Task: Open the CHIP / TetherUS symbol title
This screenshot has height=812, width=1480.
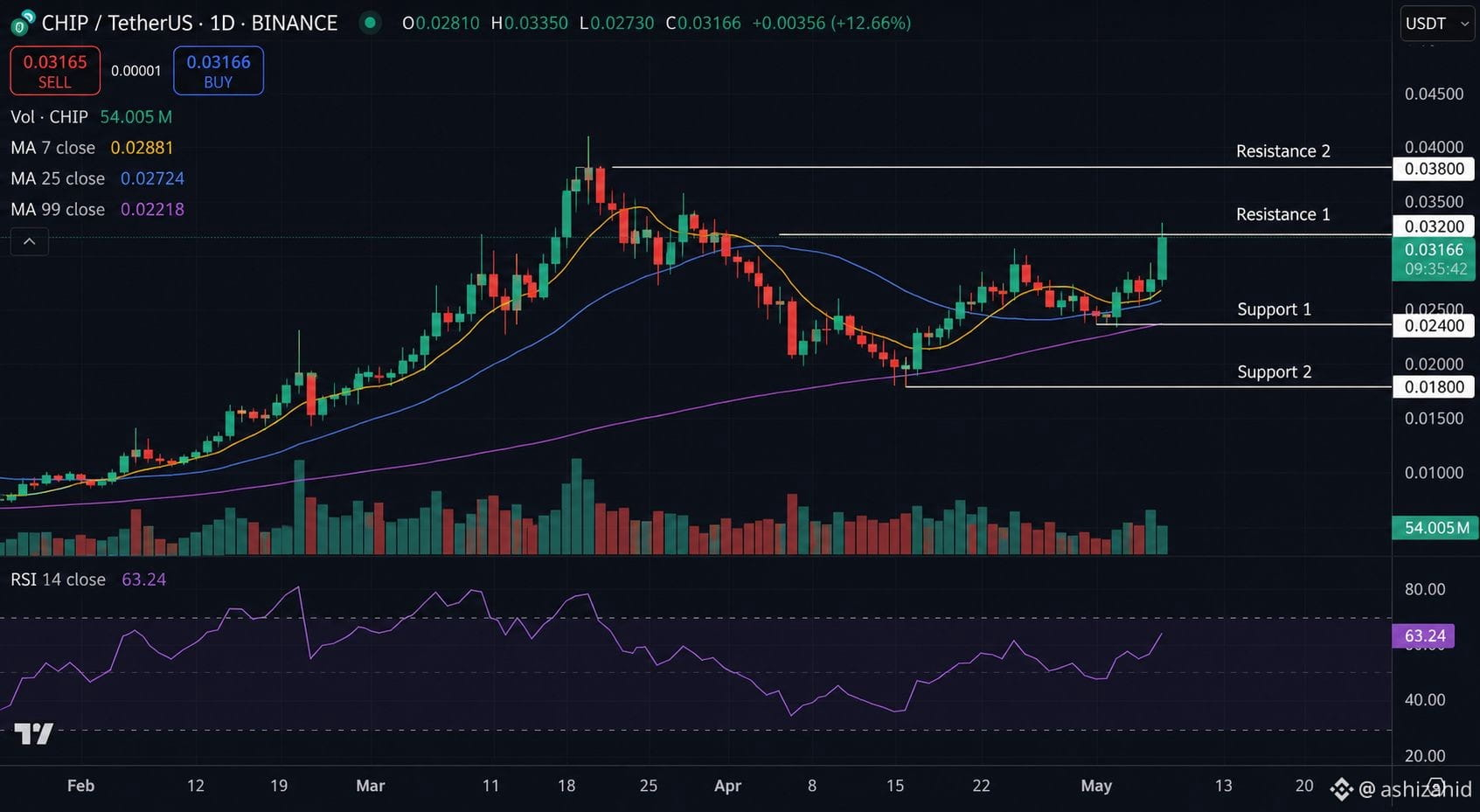Action: tap(189, 23)
